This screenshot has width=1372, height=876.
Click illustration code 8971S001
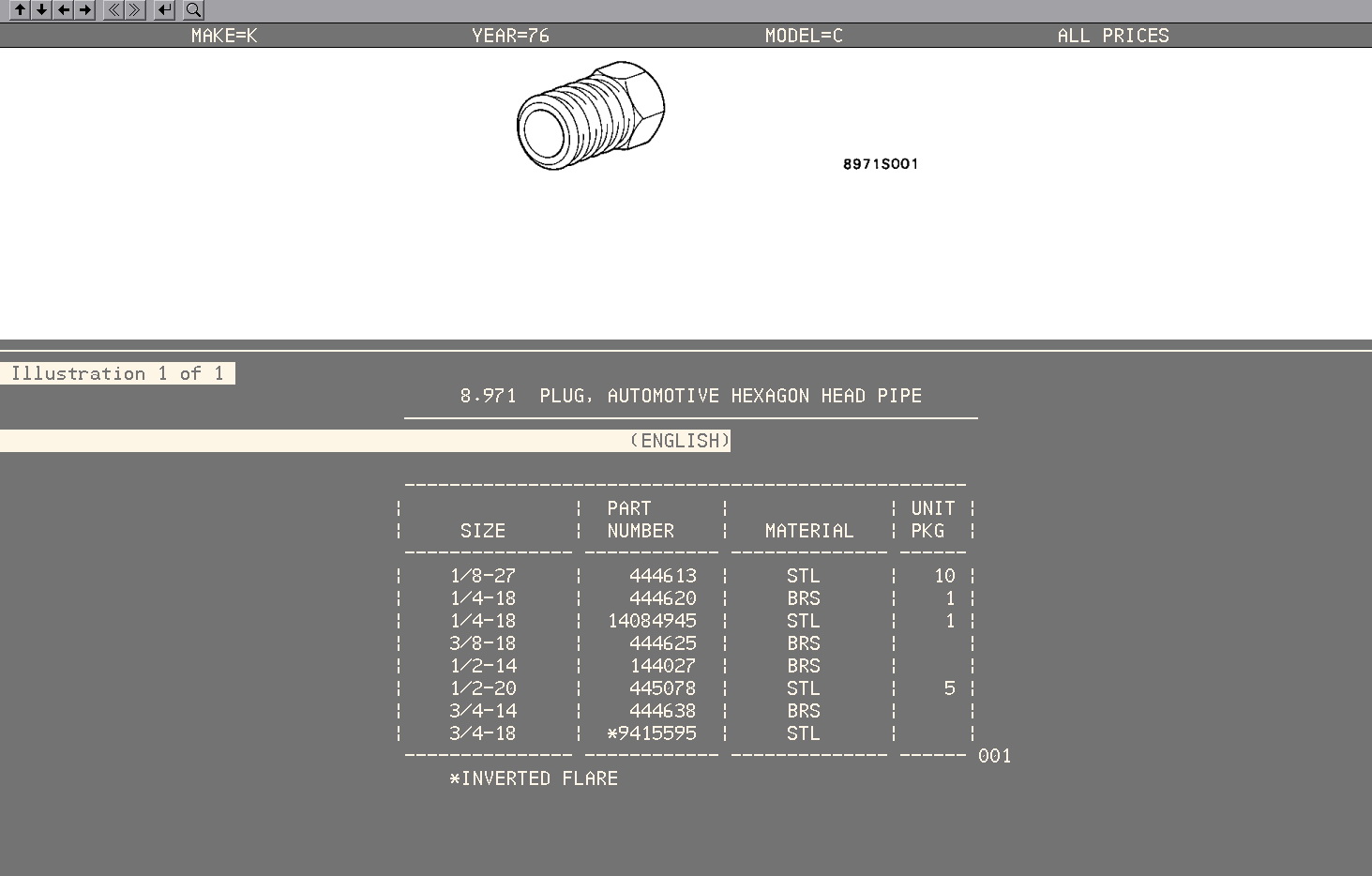tap(881, 164)
